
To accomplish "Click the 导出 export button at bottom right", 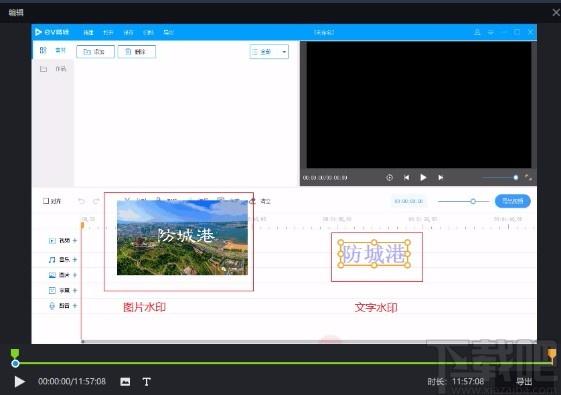I will [524, 381].
